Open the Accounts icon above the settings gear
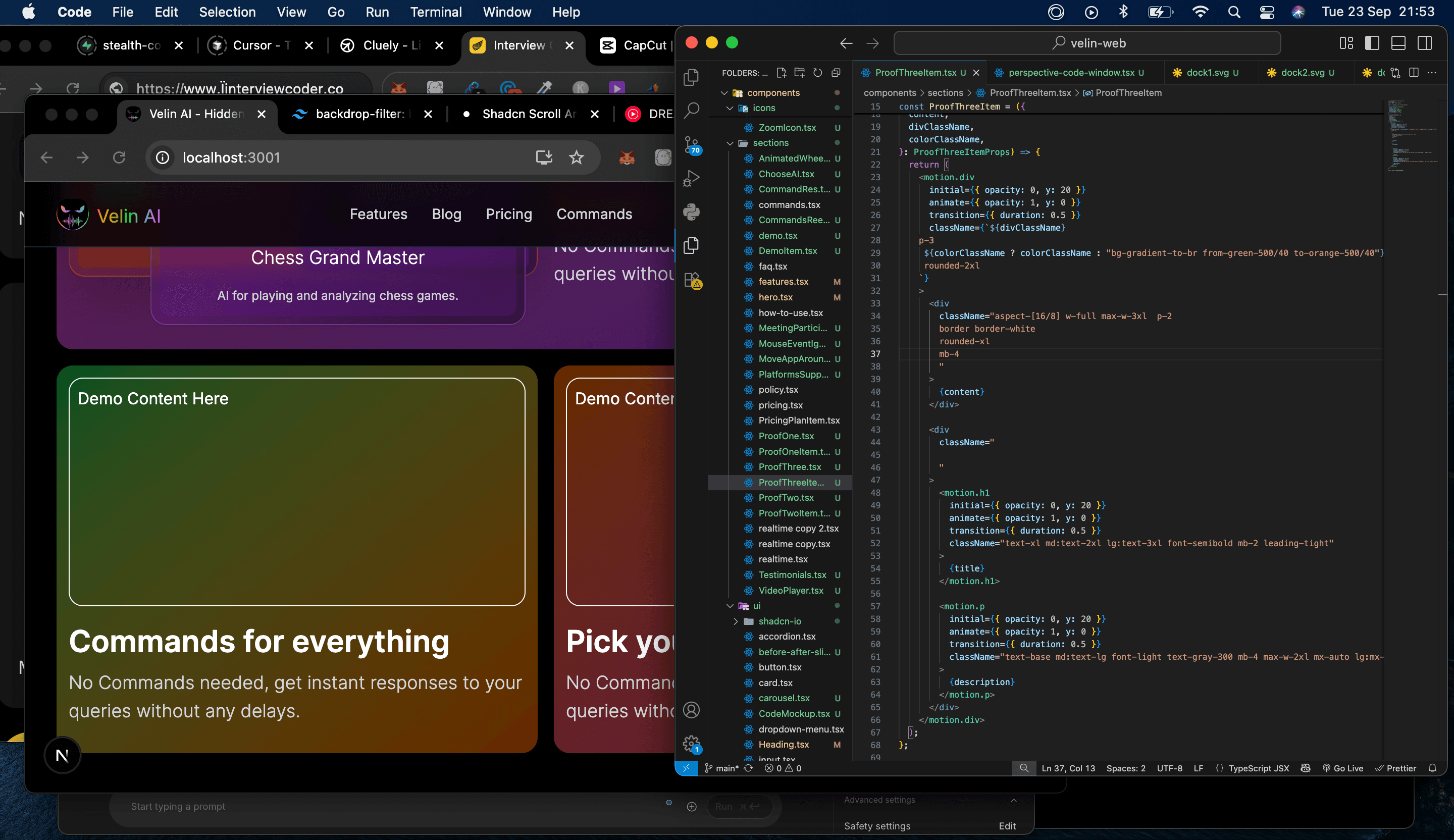This screenshot has height=840, width=1454. coord(691,709)
